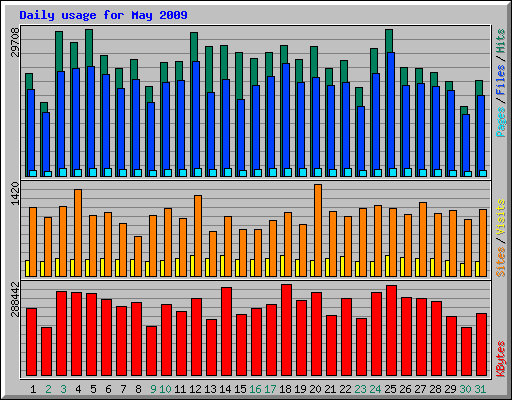This screenshot has width=512, height=400.
Task: Click day 4 on the x-axis
Action: [78, 389]
